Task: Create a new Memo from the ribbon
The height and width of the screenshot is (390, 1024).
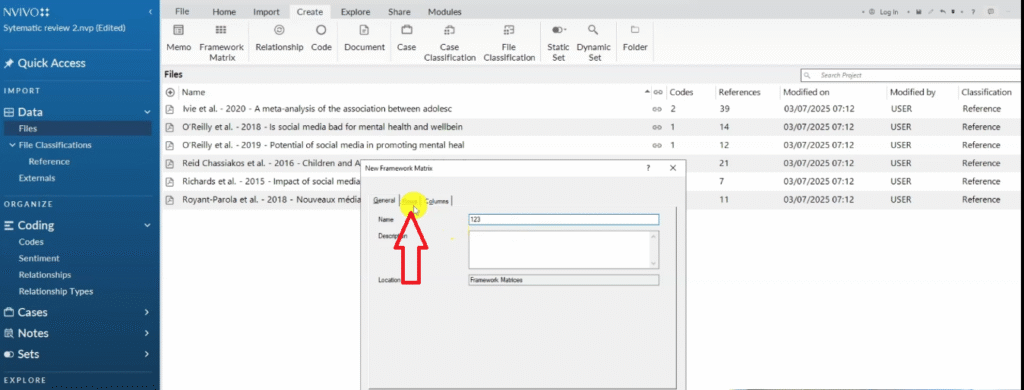Action: 178,39
